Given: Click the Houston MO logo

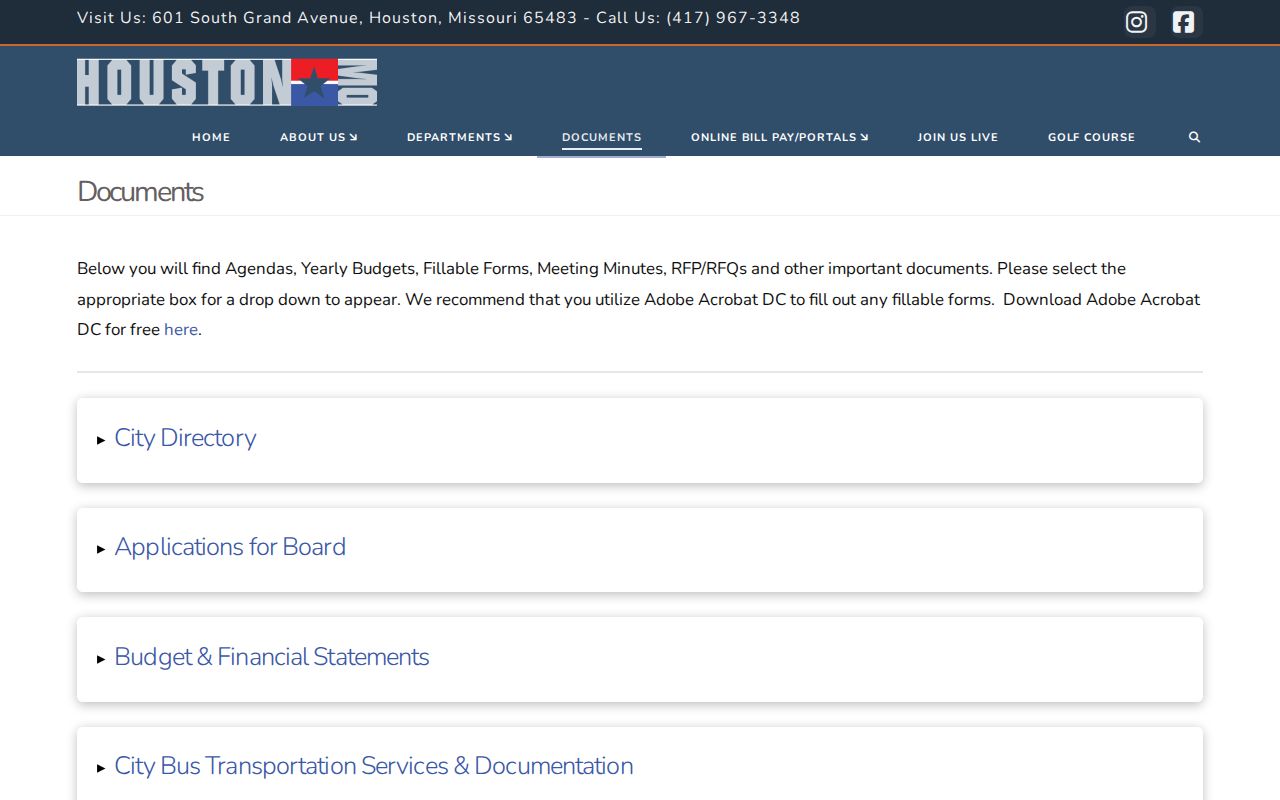Looking at the screenshot, I should [x=227, y=82].
